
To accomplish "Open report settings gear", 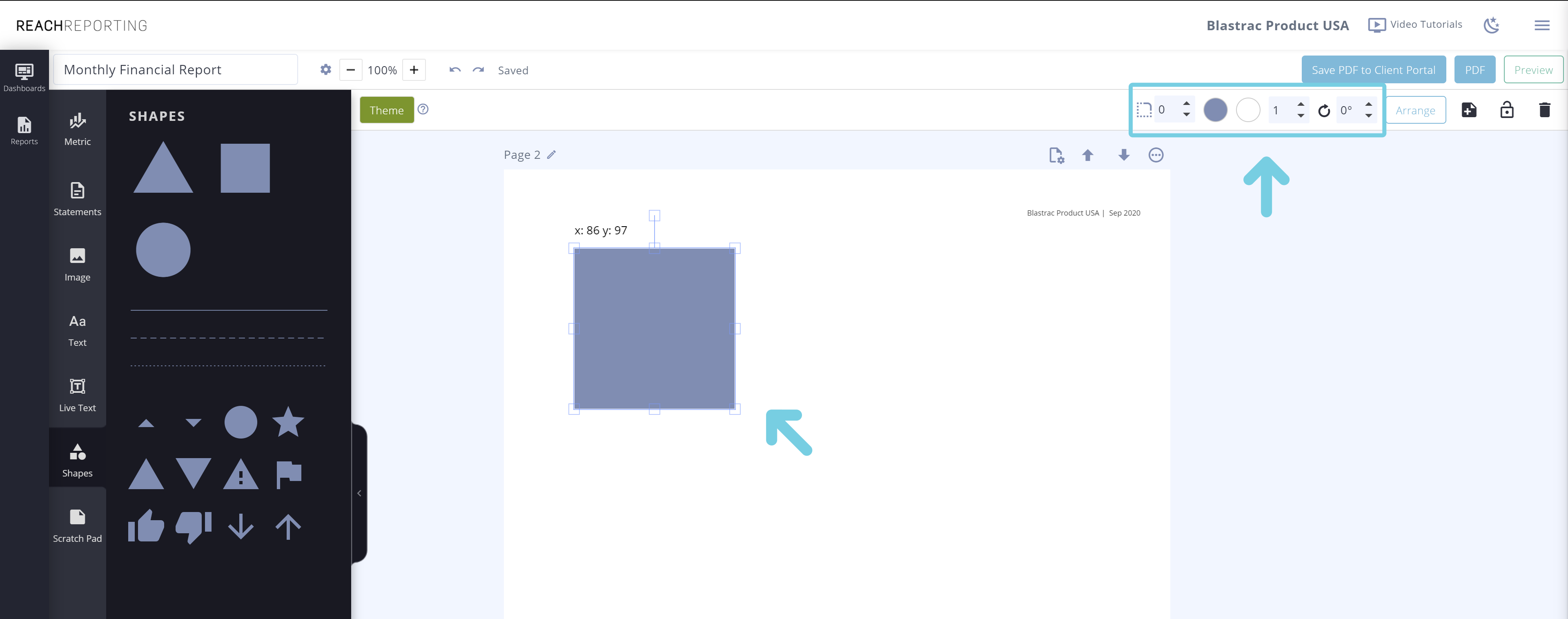I will tap(326, 70).
